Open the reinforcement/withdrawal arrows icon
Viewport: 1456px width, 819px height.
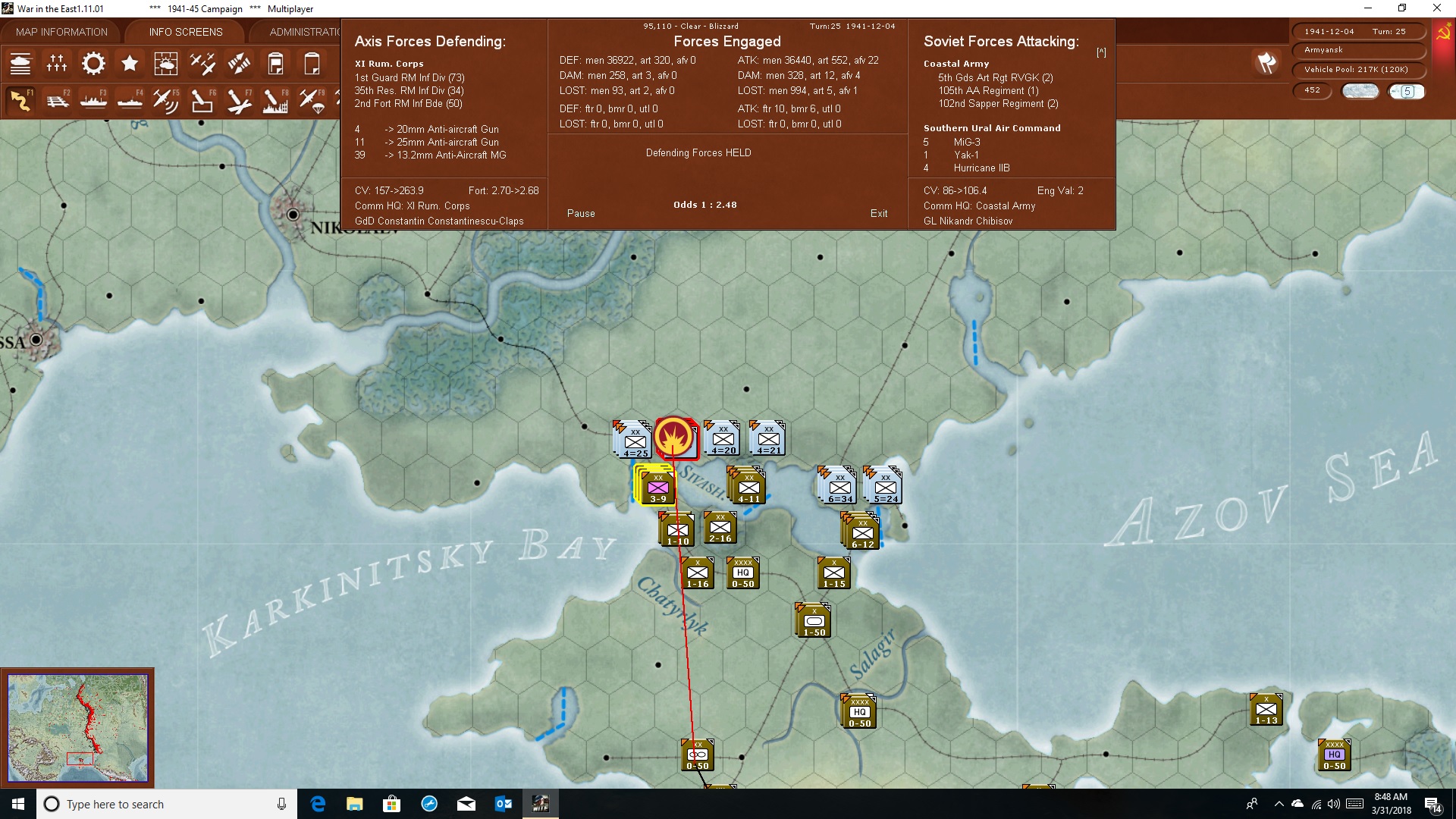[239, 64]
